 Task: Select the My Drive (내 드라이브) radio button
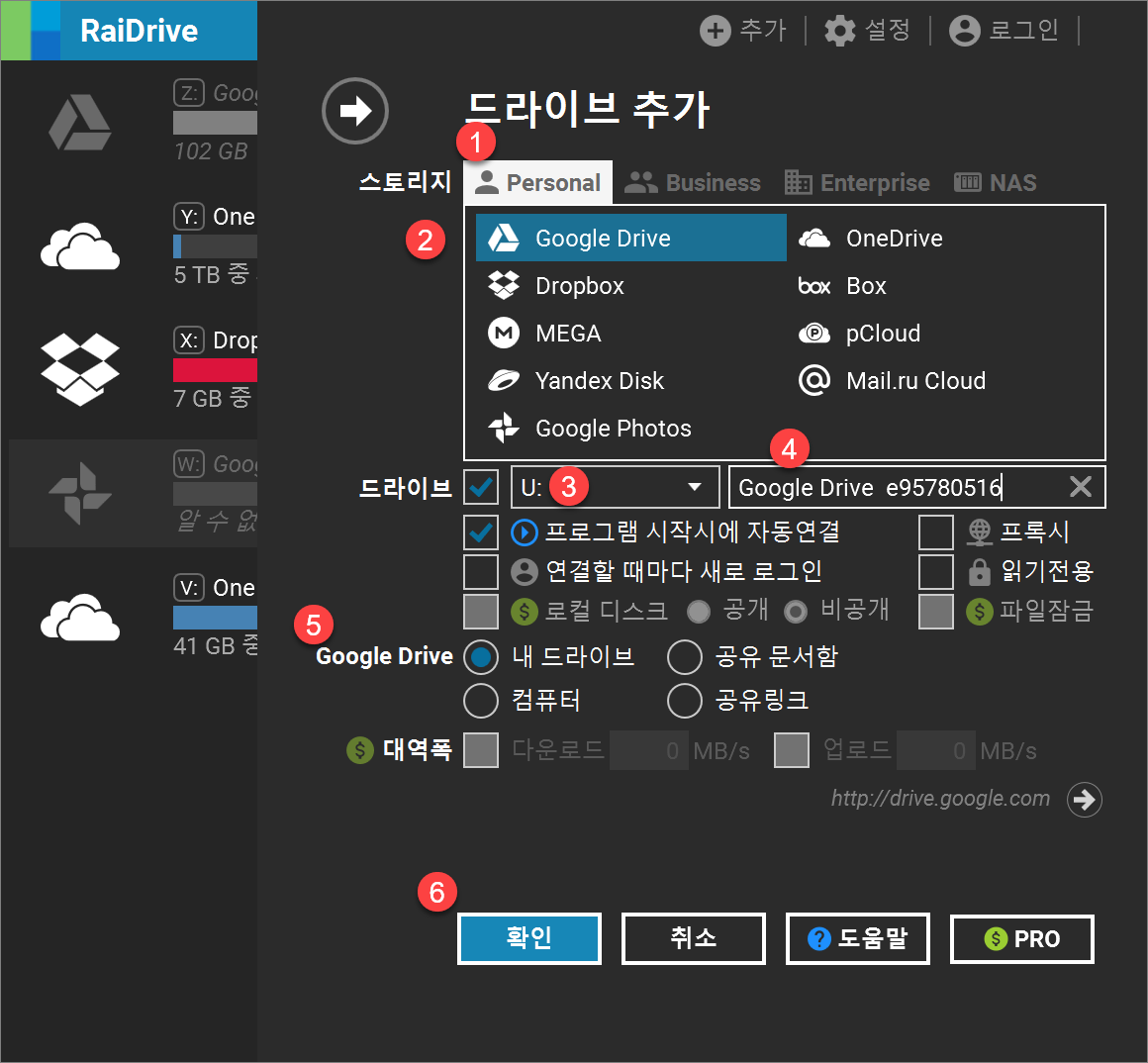click(481, 657)
